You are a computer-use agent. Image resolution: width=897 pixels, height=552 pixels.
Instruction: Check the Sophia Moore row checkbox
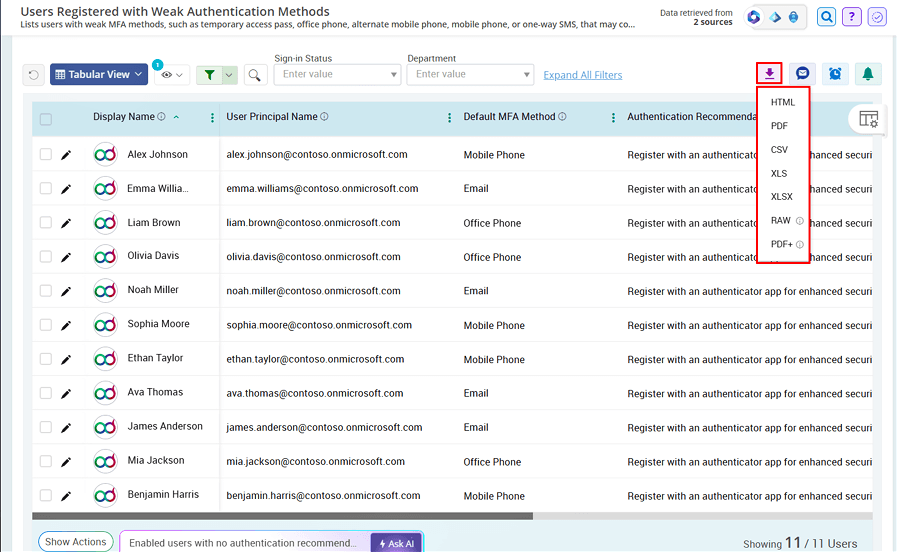pos(46,325)
